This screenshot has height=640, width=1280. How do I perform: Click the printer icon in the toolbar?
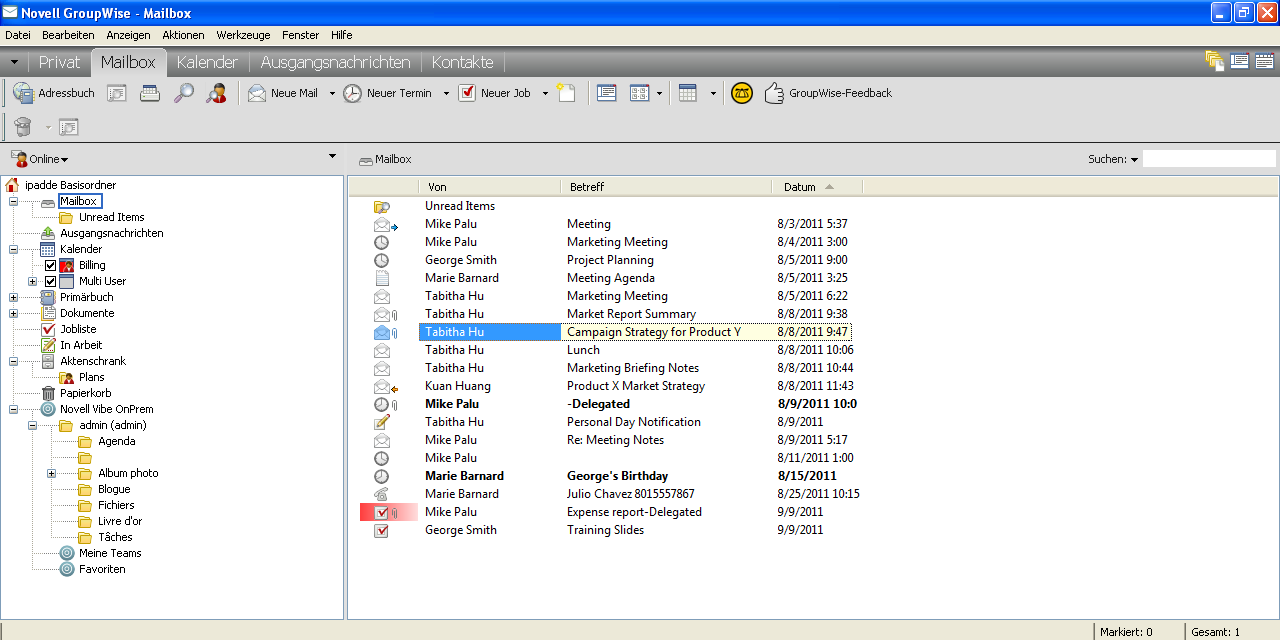tap(150, 93)
